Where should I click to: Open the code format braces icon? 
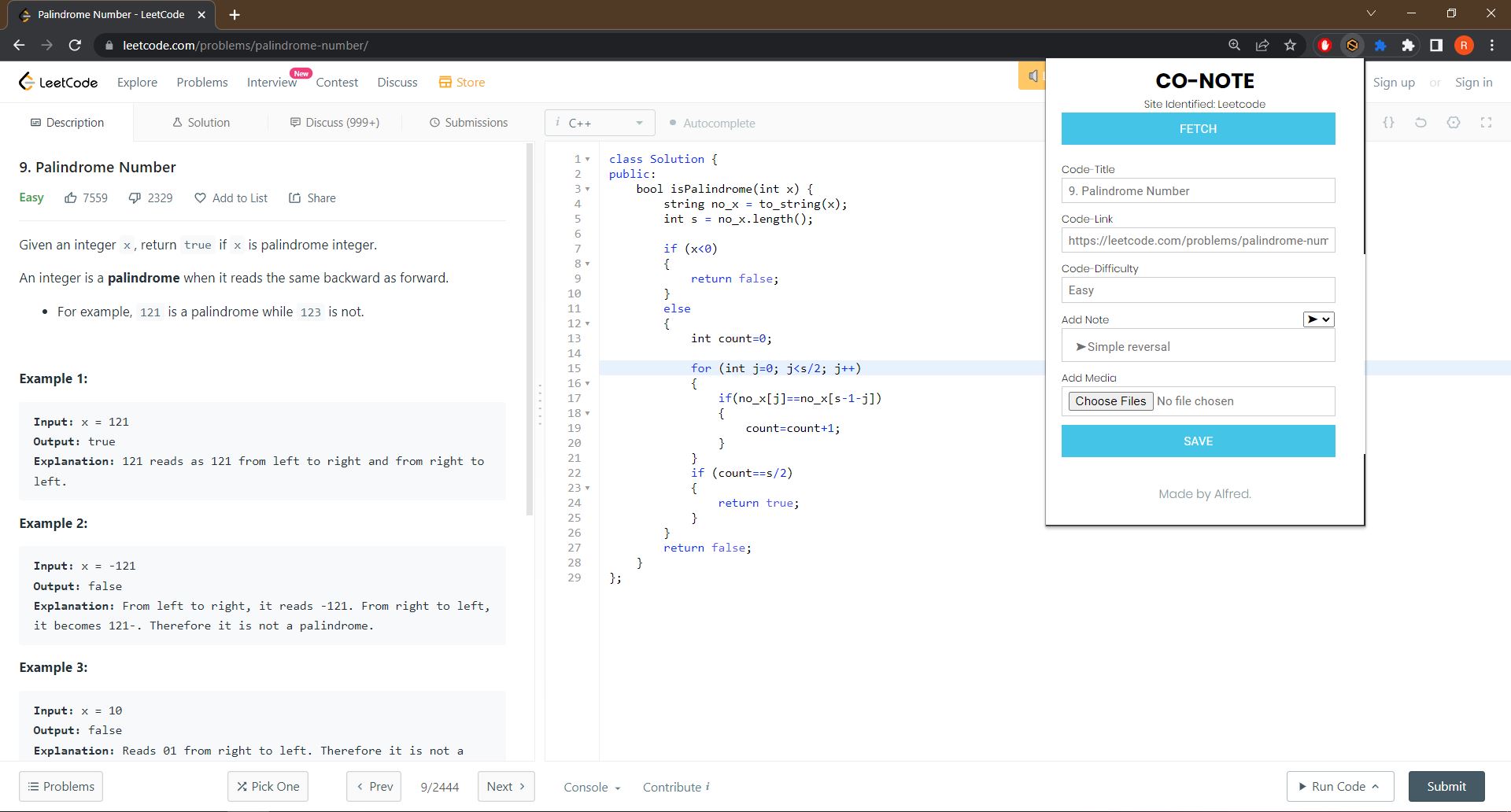[x=1388, y=123]
